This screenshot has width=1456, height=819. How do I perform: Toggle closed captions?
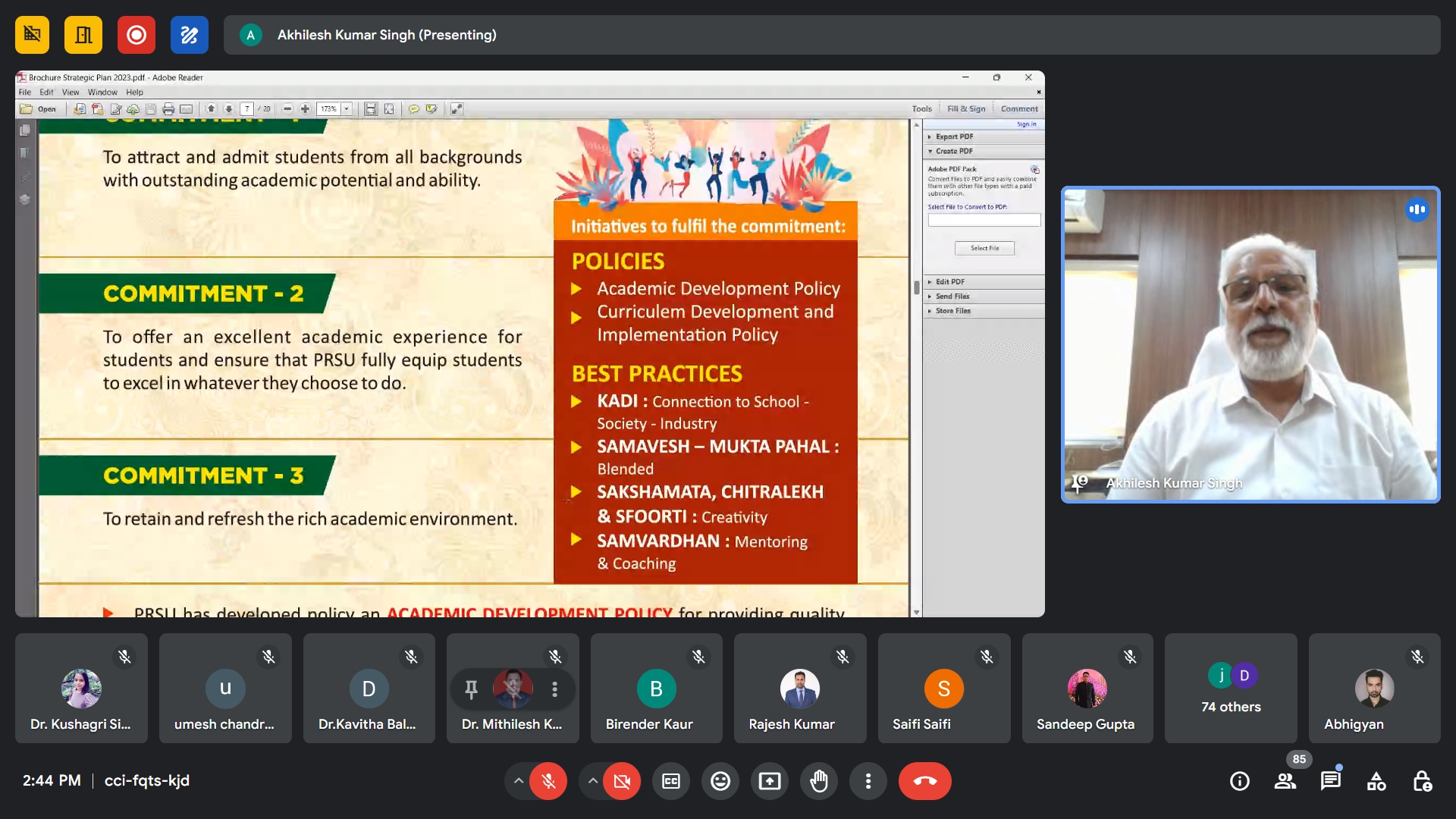tap(671, 781)
